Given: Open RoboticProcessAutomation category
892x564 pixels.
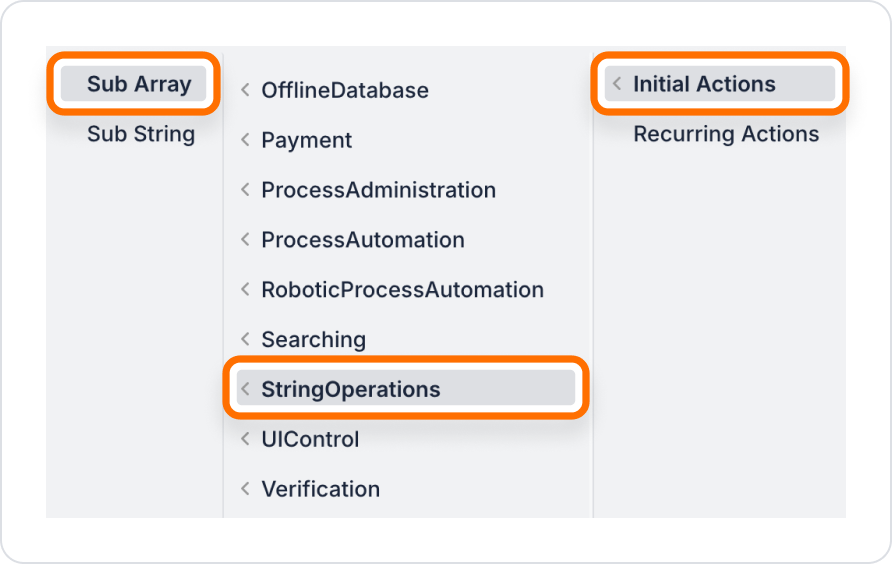Looking at the screenshot, I should pyautogui.click(x=405, y=290).
